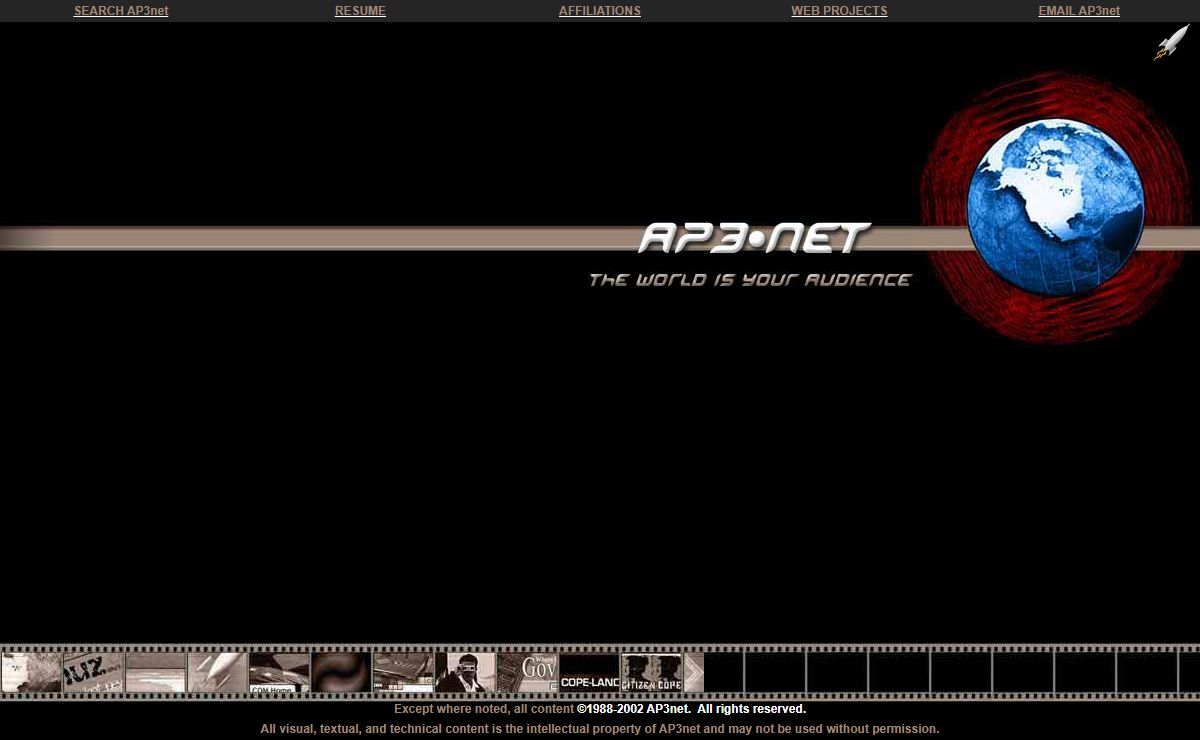Select the rocket thumbnail in filmstrip
Screen dimensions: 1200x740
[x=217, y=673]
